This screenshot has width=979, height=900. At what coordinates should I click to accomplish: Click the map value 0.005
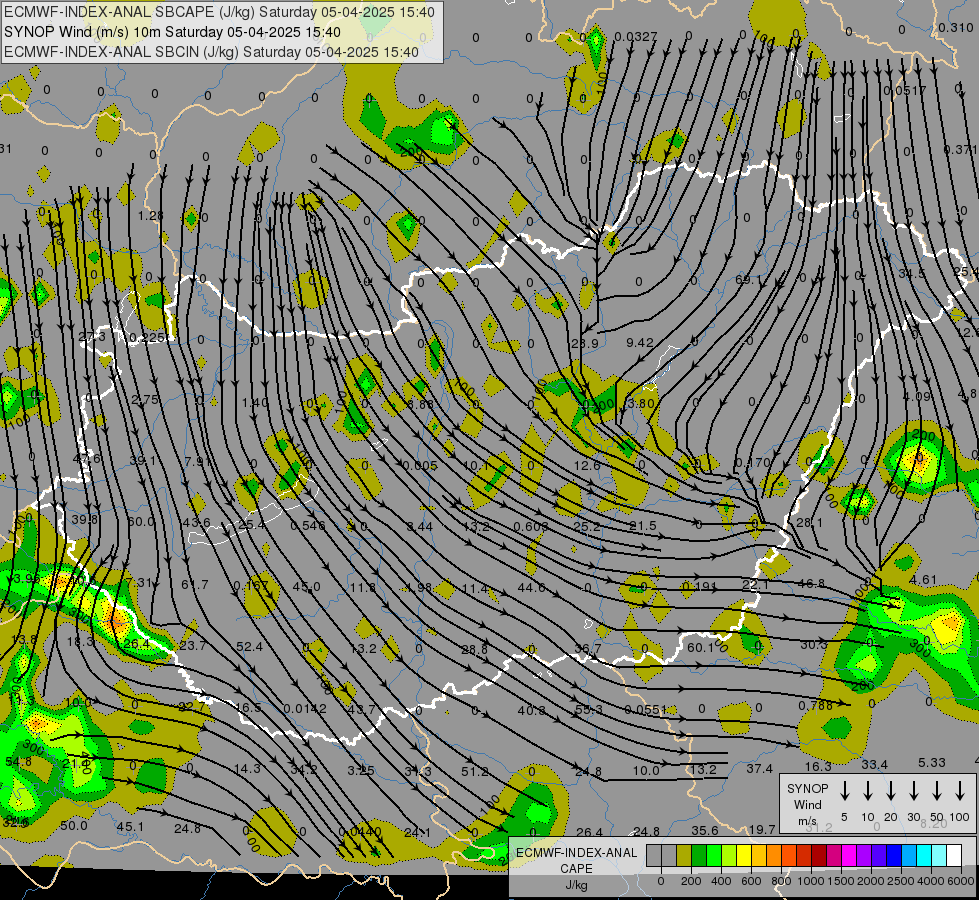[x=420, y=465]
